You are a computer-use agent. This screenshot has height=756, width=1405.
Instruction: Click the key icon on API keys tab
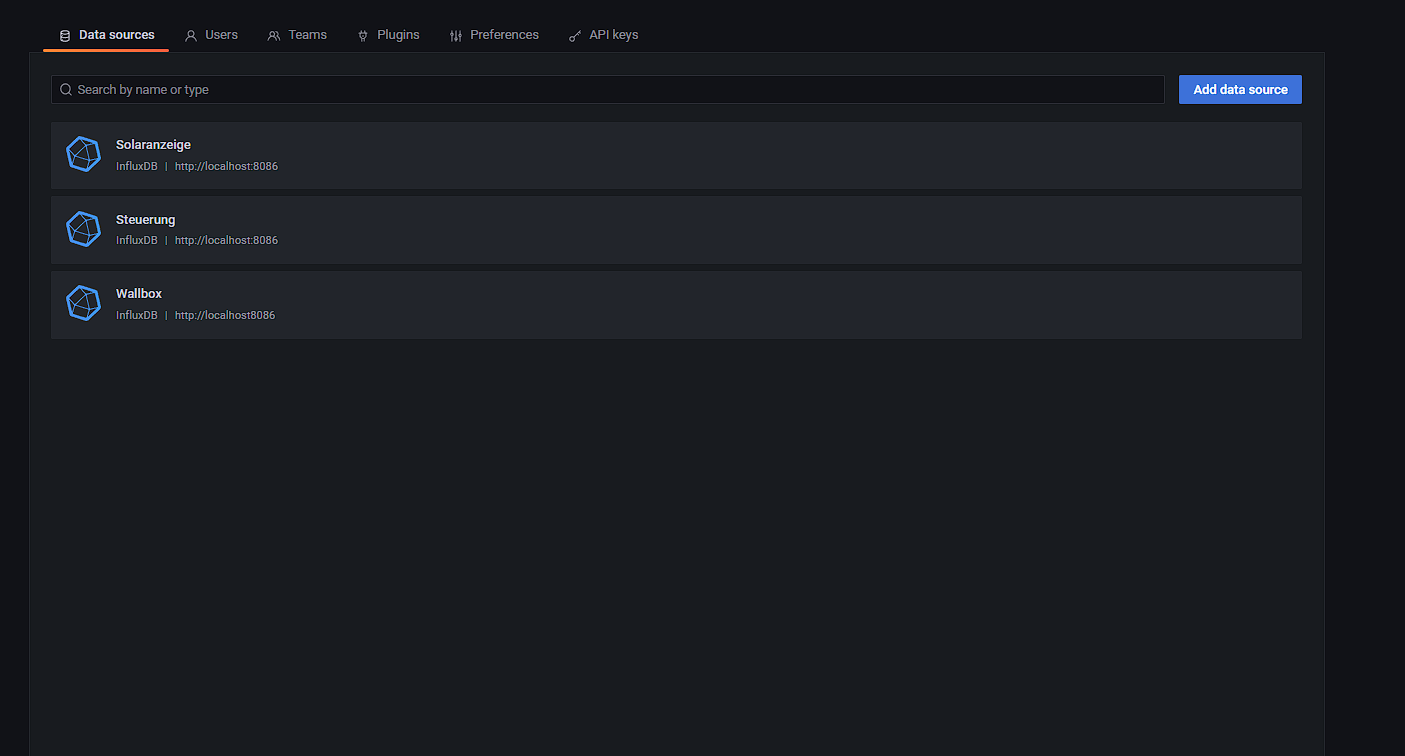[x=575, y=36]
